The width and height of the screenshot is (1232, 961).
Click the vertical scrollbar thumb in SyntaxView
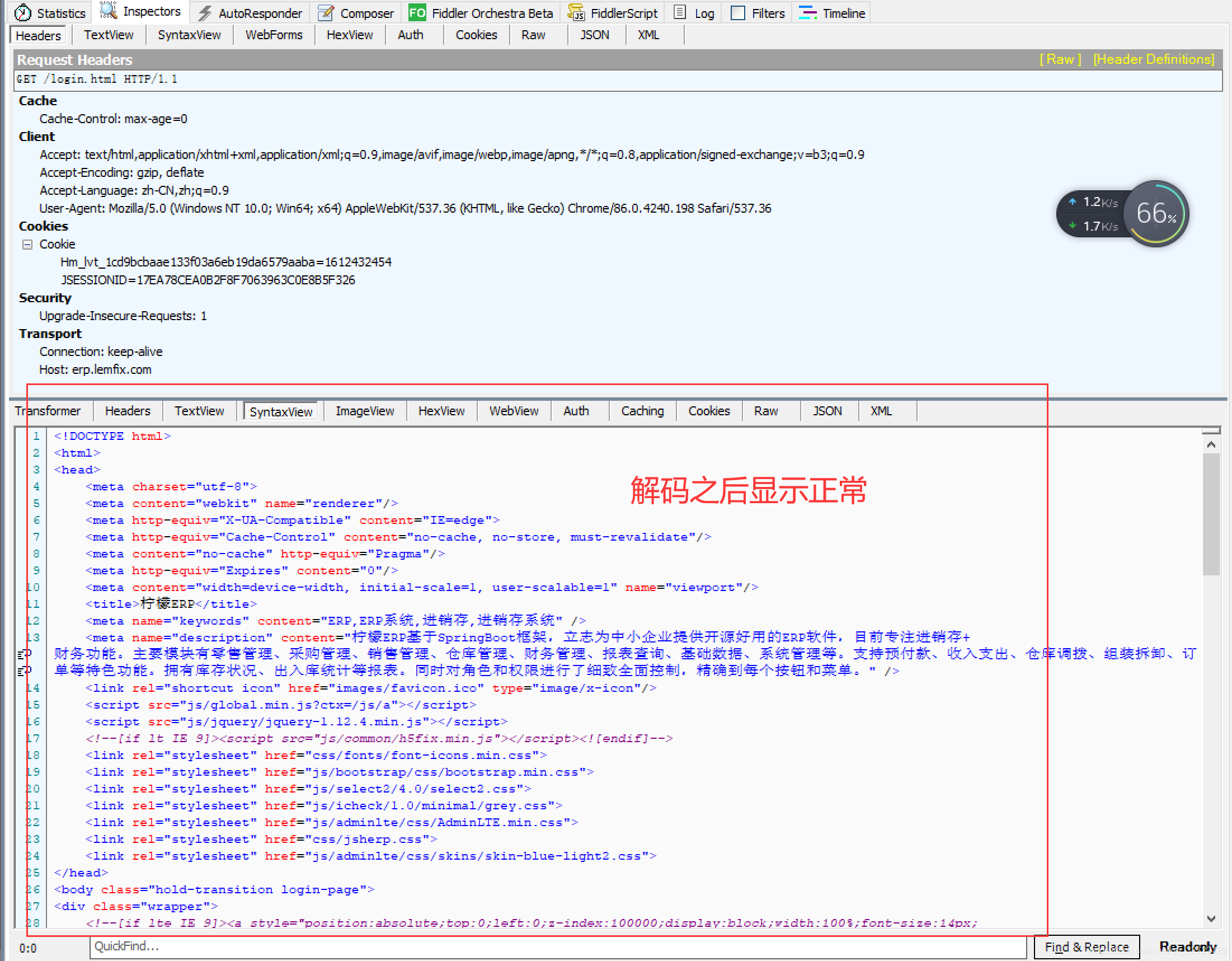pos(1211,513)
